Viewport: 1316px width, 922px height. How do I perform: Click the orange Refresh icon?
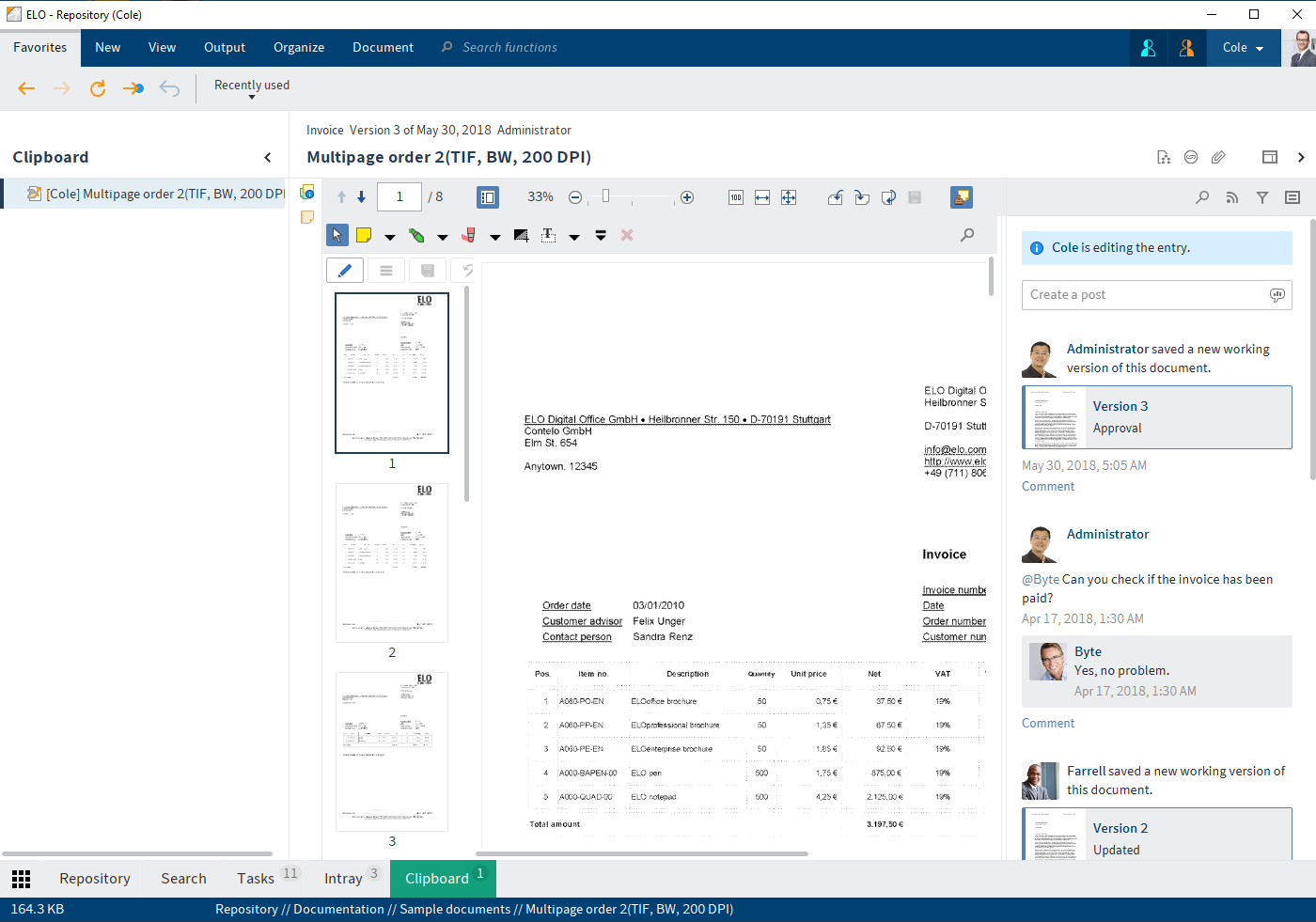click(x=98, y=88)
